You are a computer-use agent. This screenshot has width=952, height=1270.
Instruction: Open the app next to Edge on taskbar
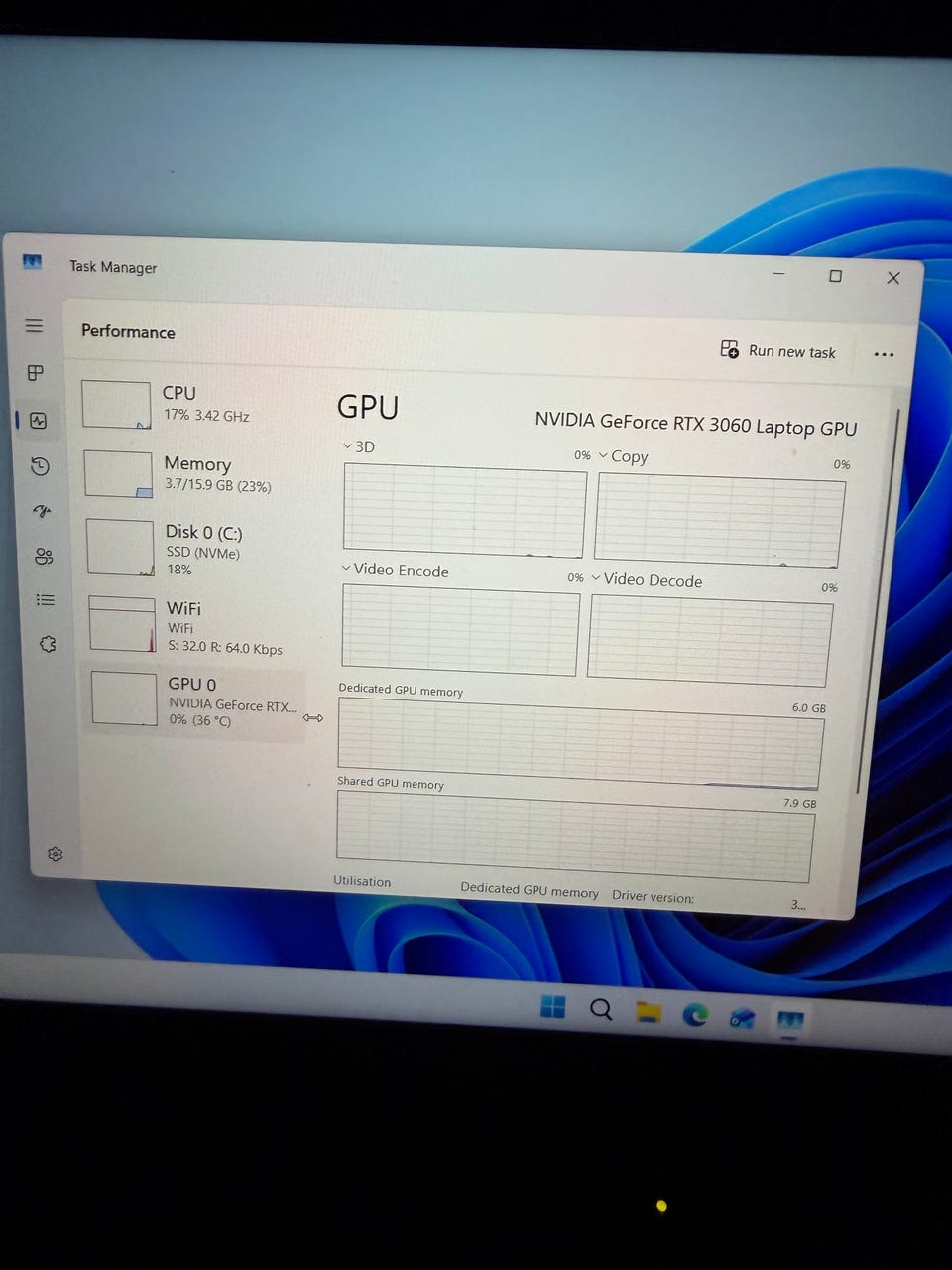coord(742,1017)
